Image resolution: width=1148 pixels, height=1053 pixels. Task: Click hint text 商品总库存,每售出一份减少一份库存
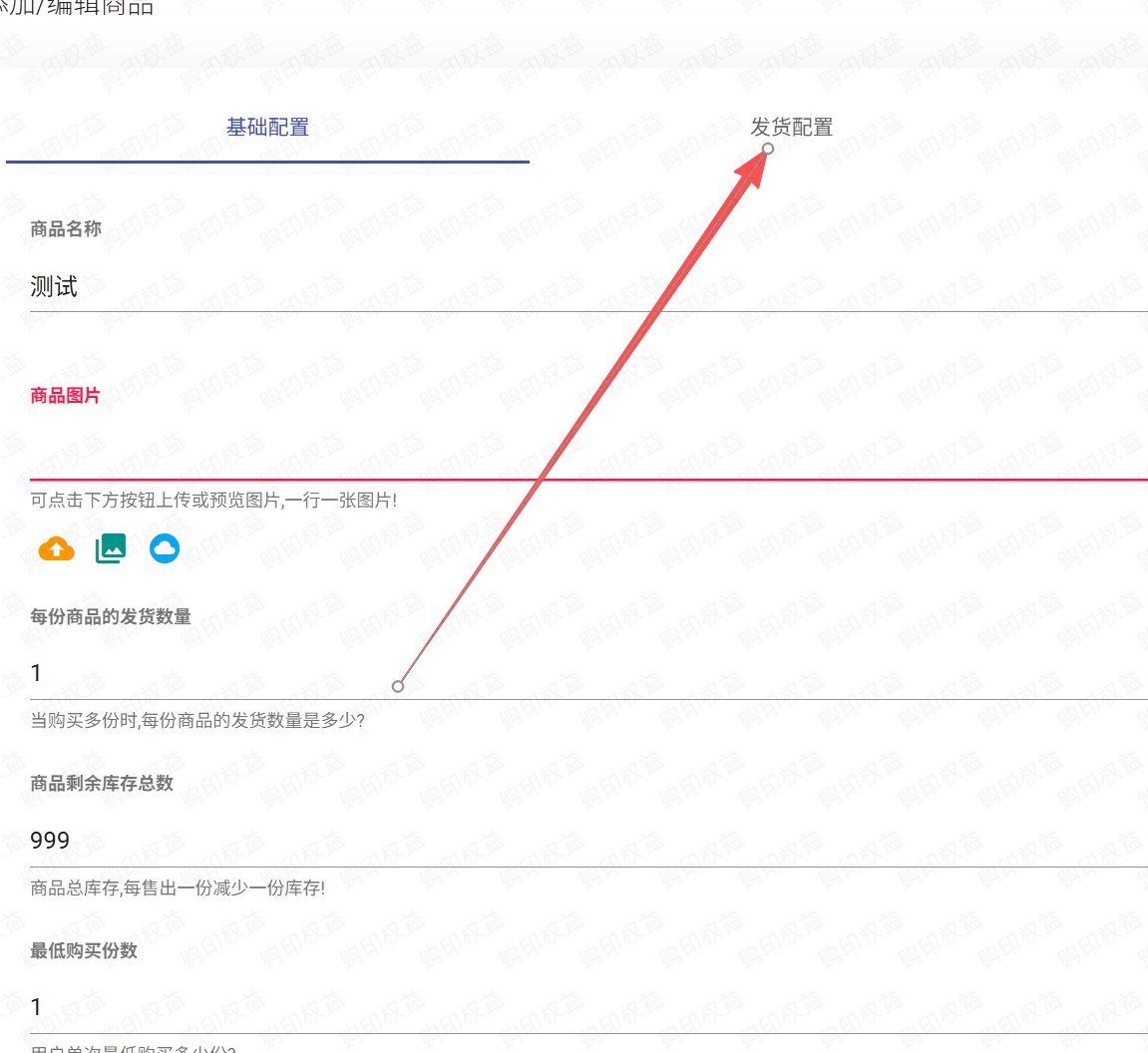[x=178, y=887]
